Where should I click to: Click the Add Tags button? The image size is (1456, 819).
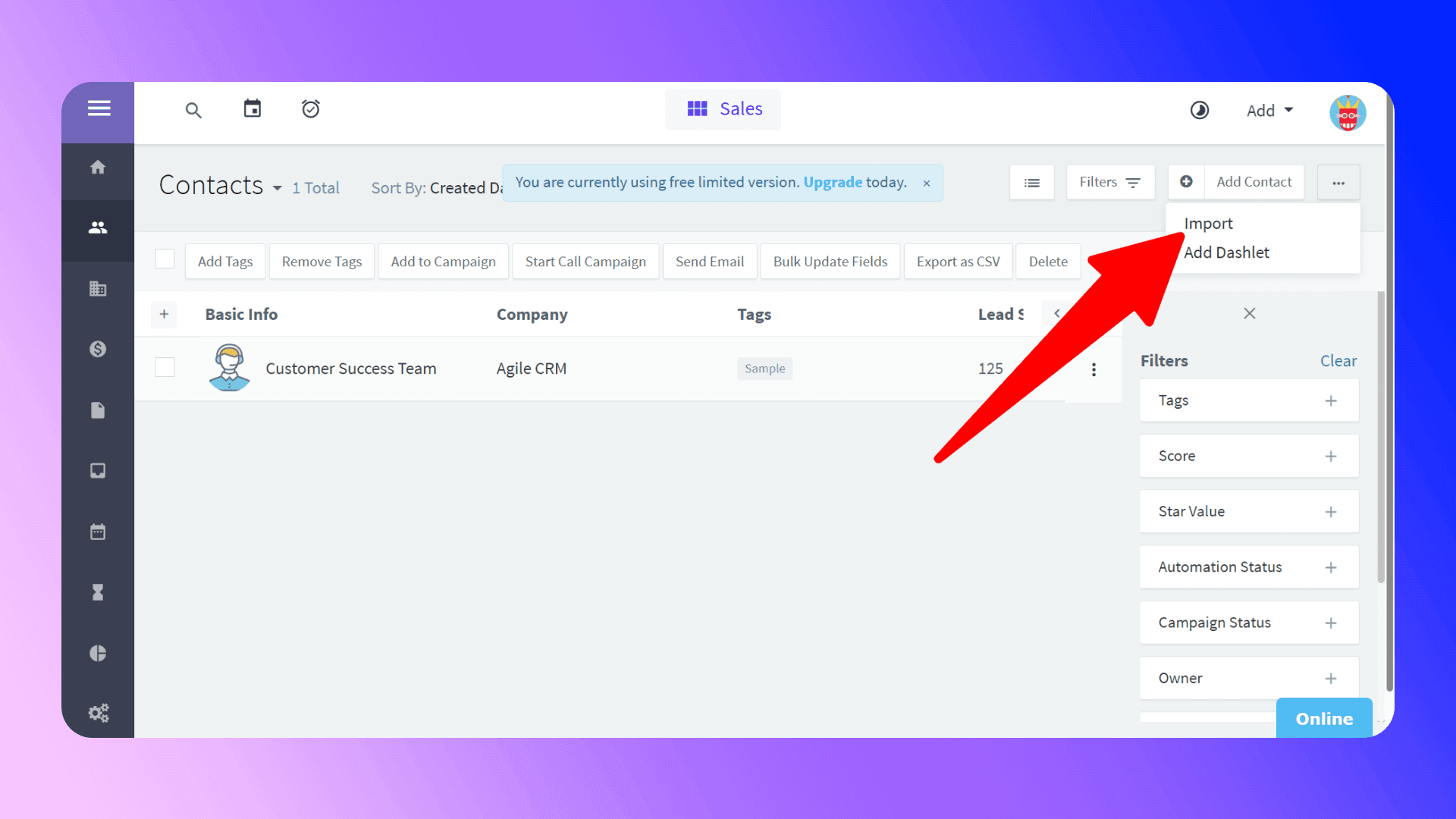[x=225, y=262]
